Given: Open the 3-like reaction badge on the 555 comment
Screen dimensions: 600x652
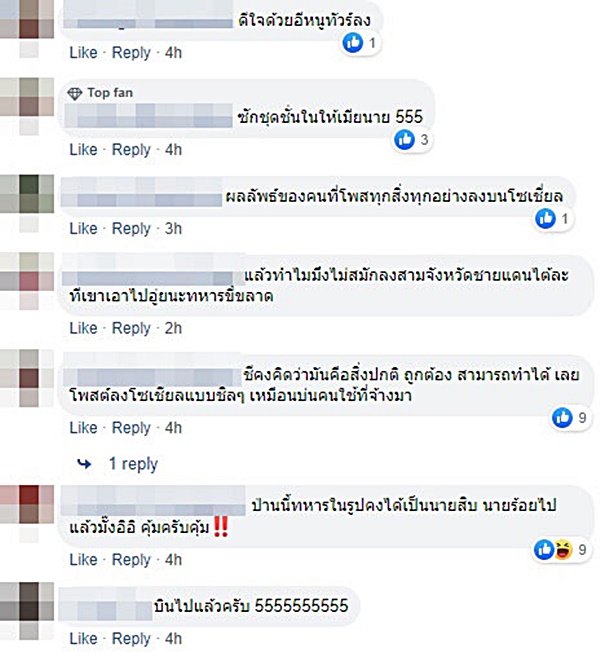Looking at the screenshot, I should click(412, 139).
